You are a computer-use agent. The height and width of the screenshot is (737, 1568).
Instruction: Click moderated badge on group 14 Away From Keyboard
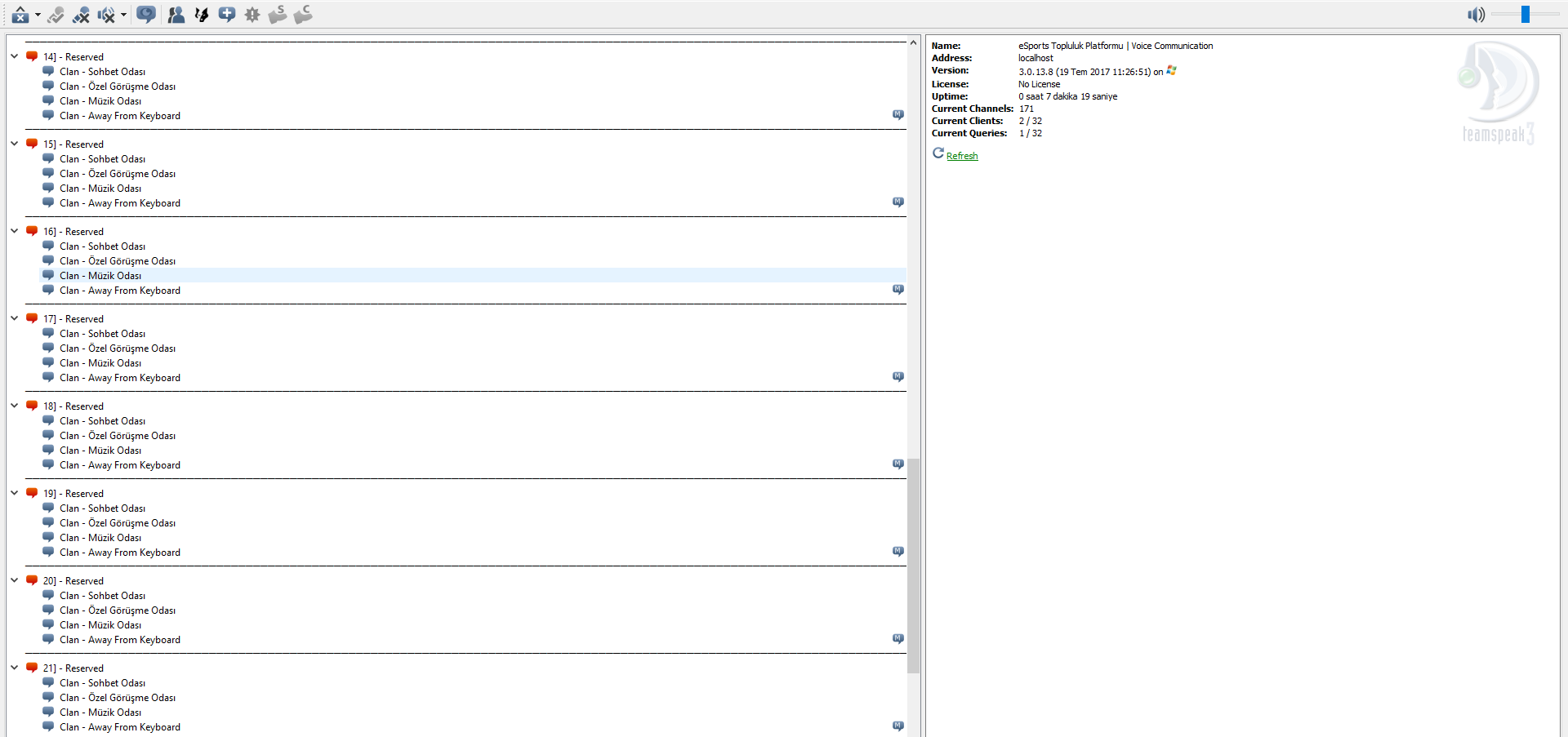click(x=898, y=115)
